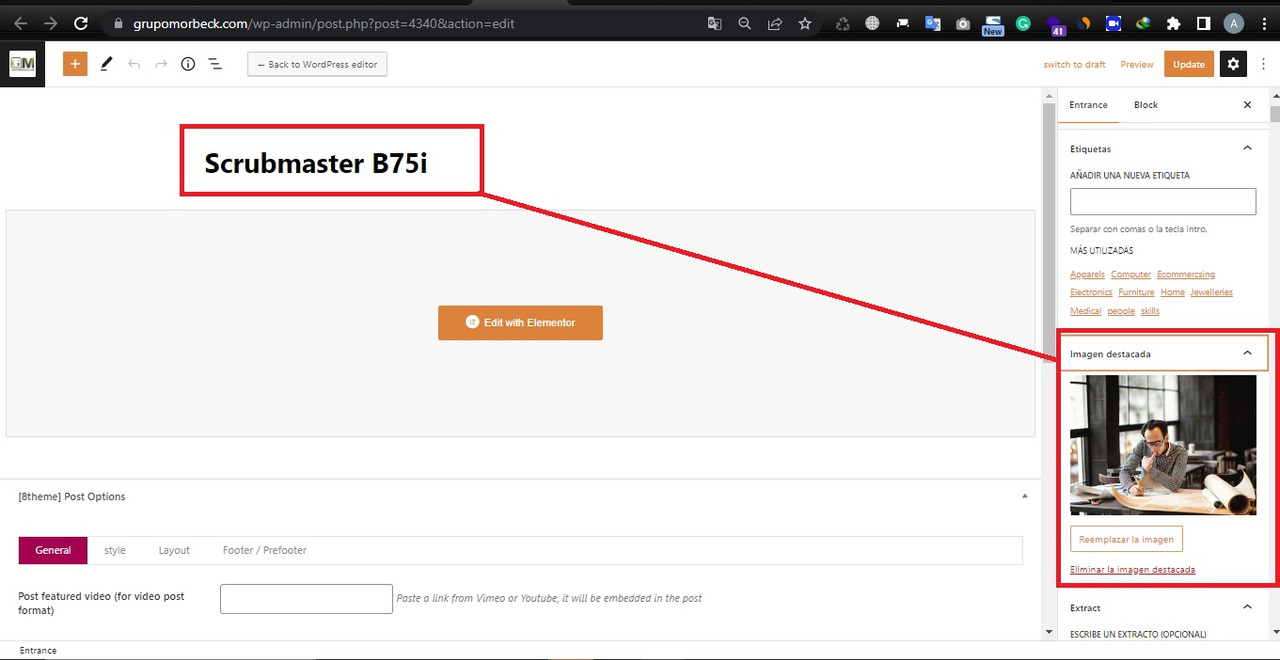The image size is (1280, 660).
Task: Toggle the browser side panel icon
Action: tap(1204, 23)
